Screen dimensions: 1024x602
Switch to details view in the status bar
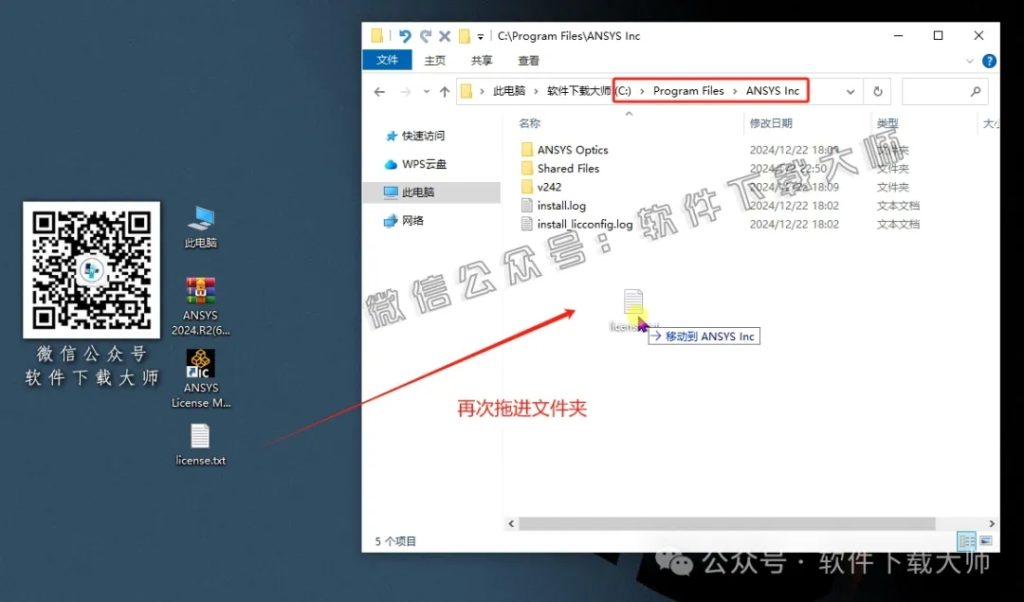click(x=966, y=540)
